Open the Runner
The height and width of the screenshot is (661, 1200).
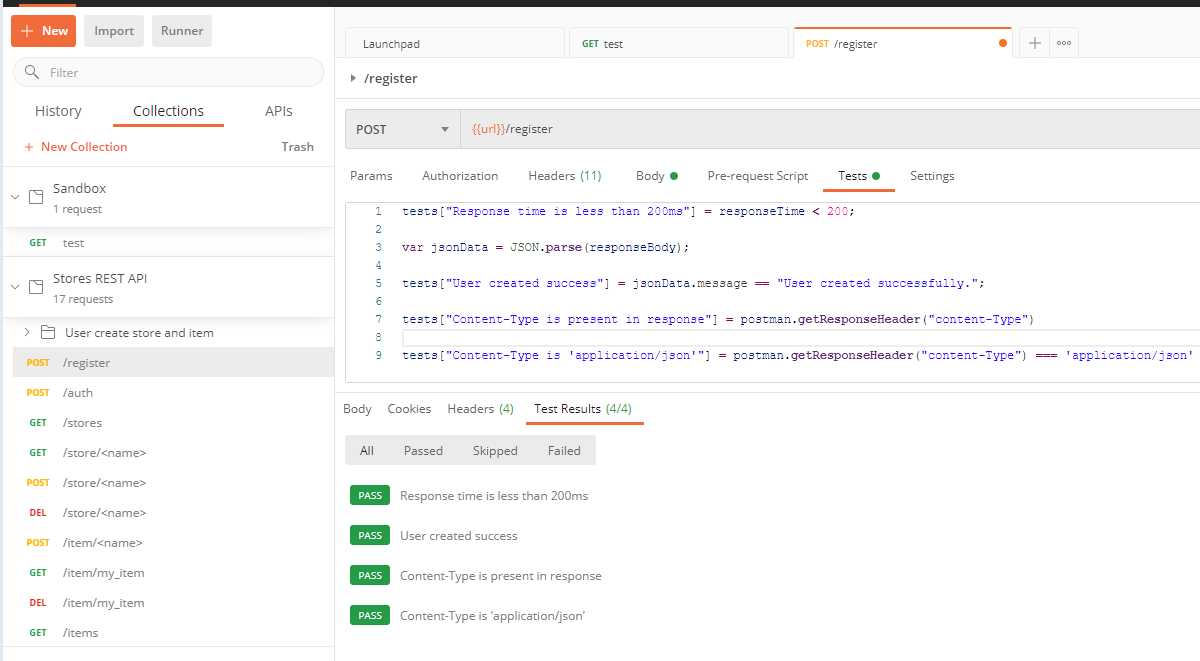(182, 31)
